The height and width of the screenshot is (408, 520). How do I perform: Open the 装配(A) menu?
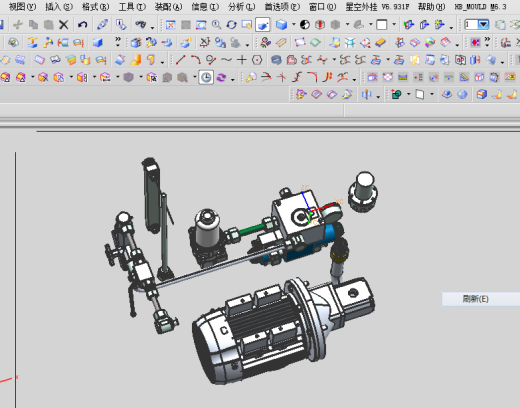click(x=168, y=6)
